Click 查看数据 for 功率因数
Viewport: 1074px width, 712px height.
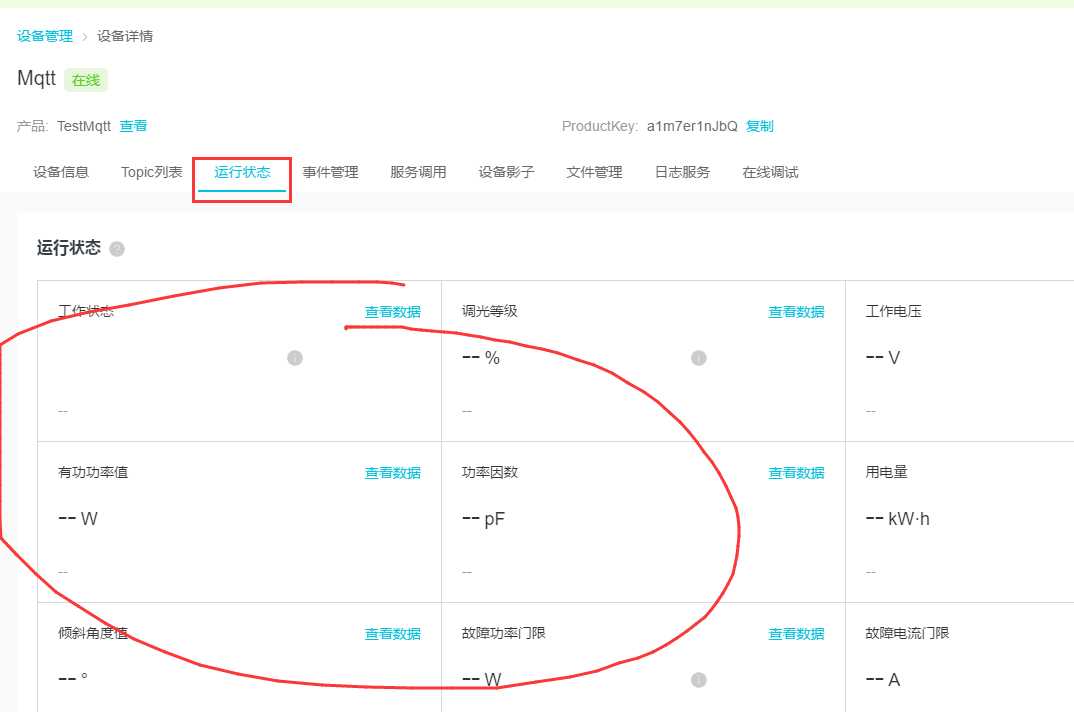point(796,473)
